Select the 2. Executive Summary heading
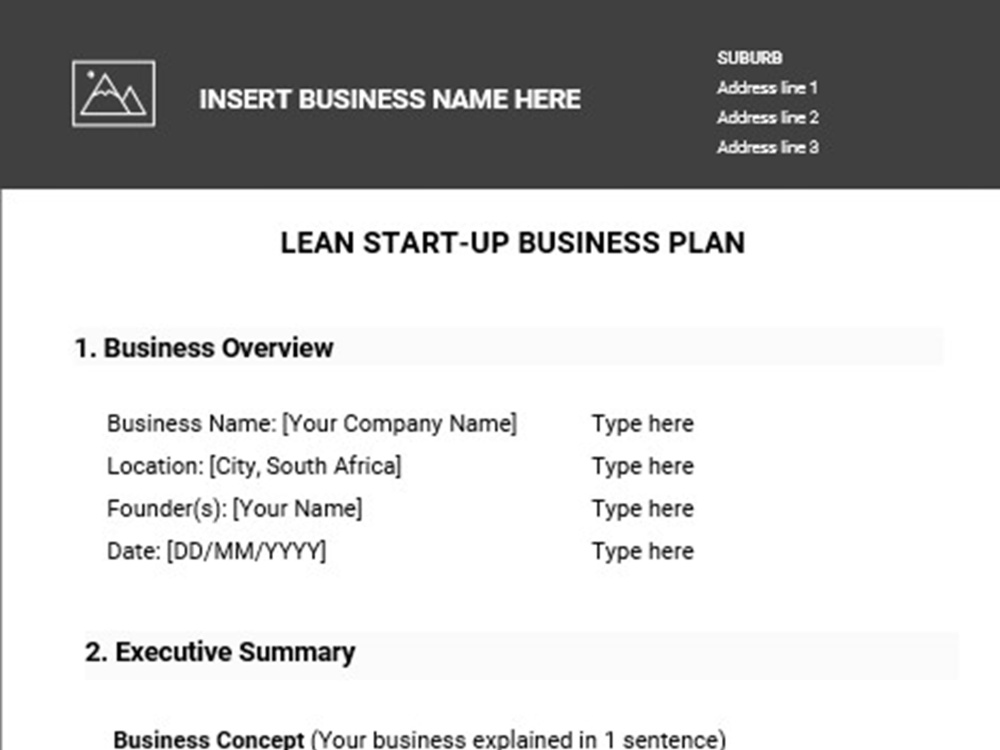Viewport: 1000px width, 750px height. click(220, 652)
